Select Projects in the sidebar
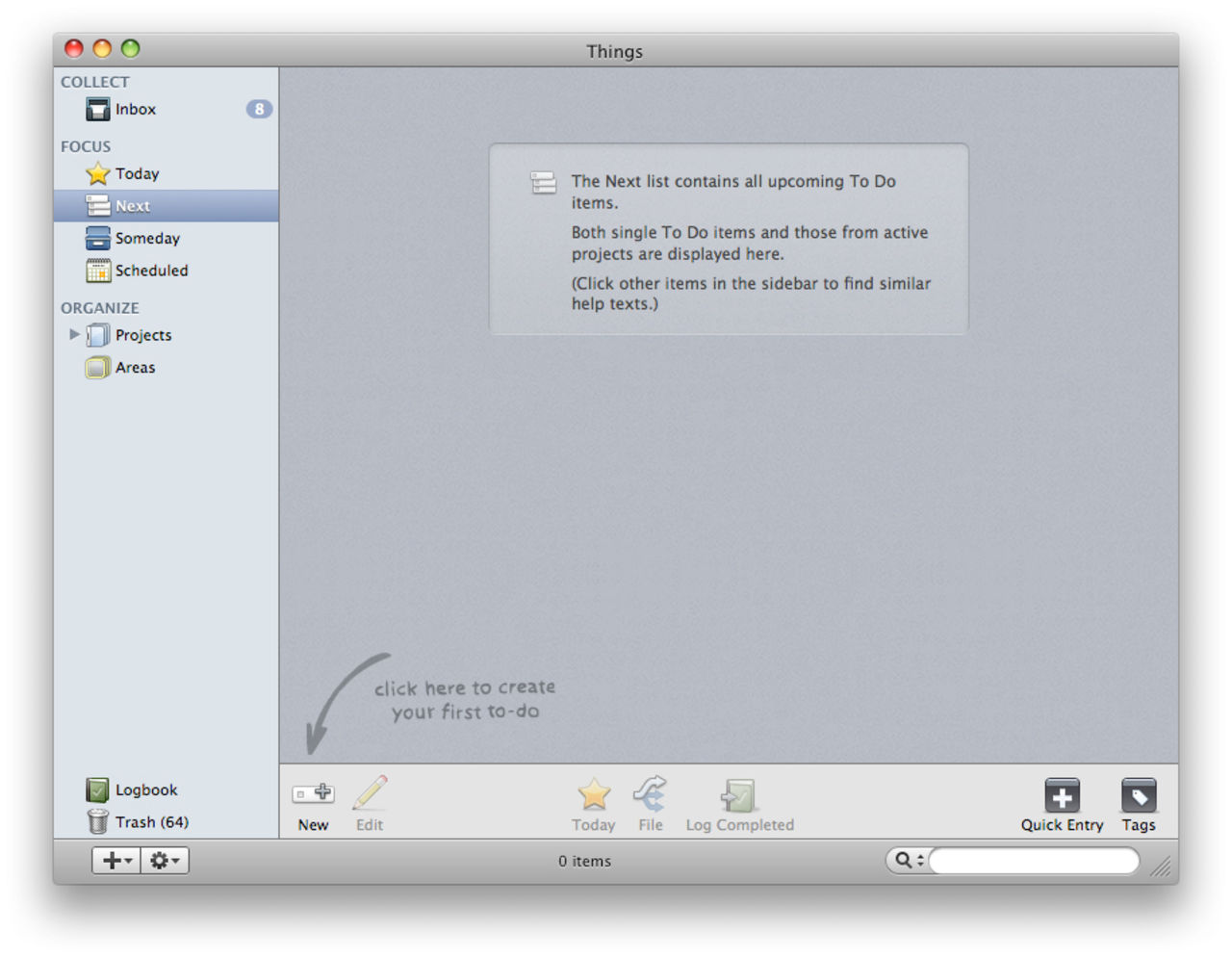This screenshot has width=1232, height=958. tap(142, 335)
